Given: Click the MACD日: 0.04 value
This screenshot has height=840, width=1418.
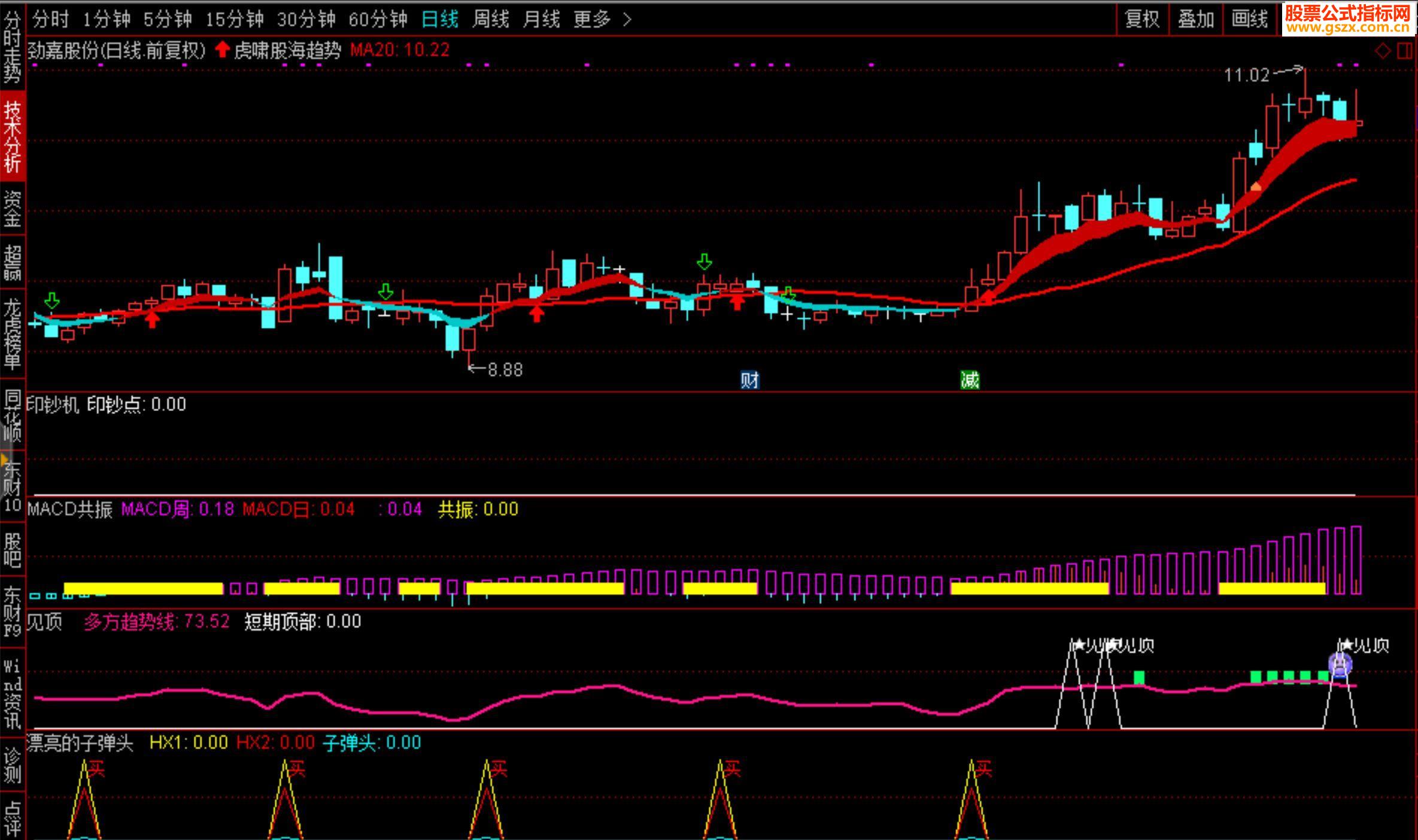Looking at the screenshot, I should coord(299,510).
